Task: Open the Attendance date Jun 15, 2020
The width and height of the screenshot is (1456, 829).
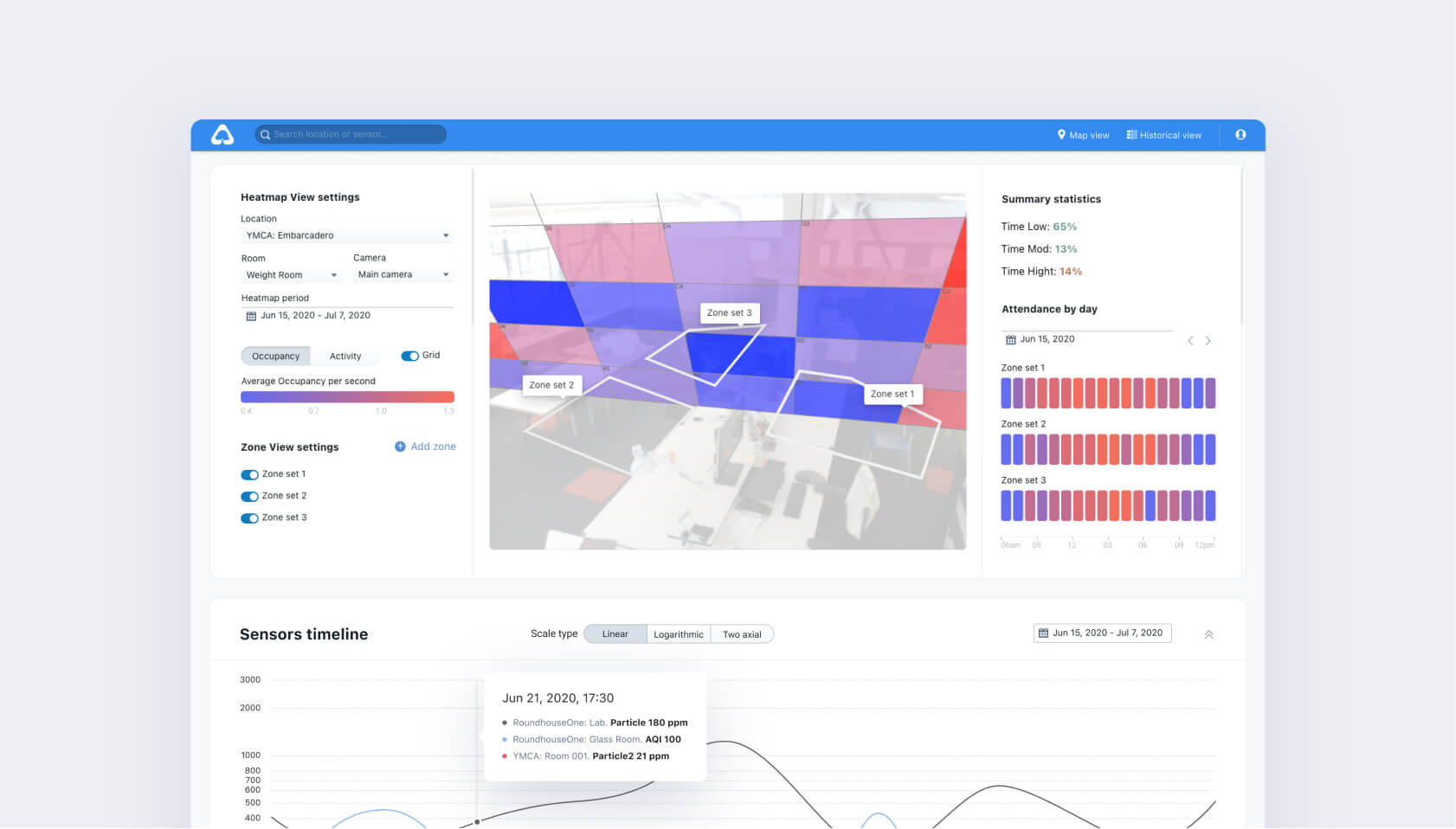Action: [1087, 339]
